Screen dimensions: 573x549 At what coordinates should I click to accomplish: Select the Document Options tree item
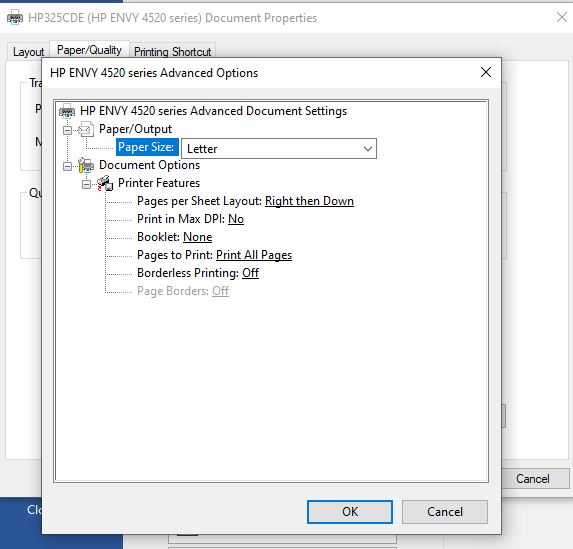pos(149,165)
